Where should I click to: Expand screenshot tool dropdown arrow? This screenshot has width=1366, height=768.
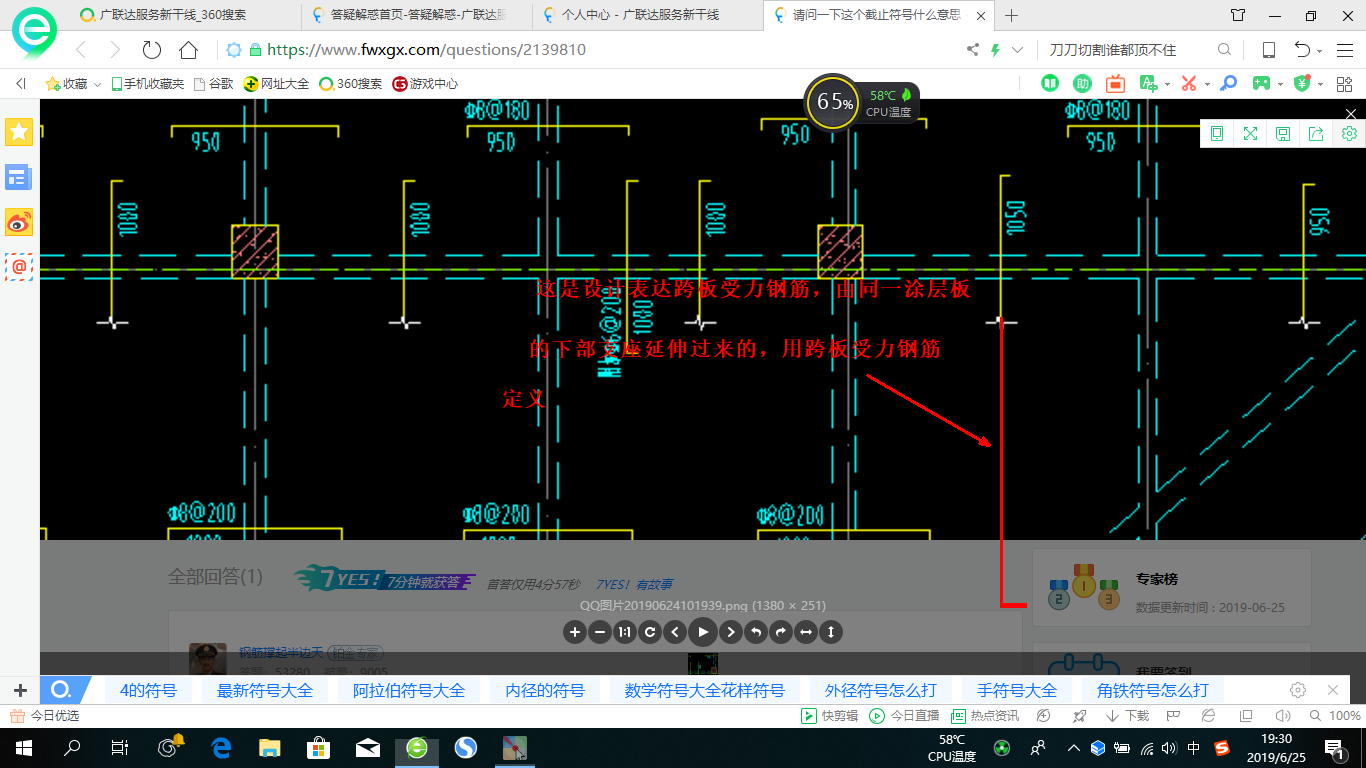coord(1207,85)
